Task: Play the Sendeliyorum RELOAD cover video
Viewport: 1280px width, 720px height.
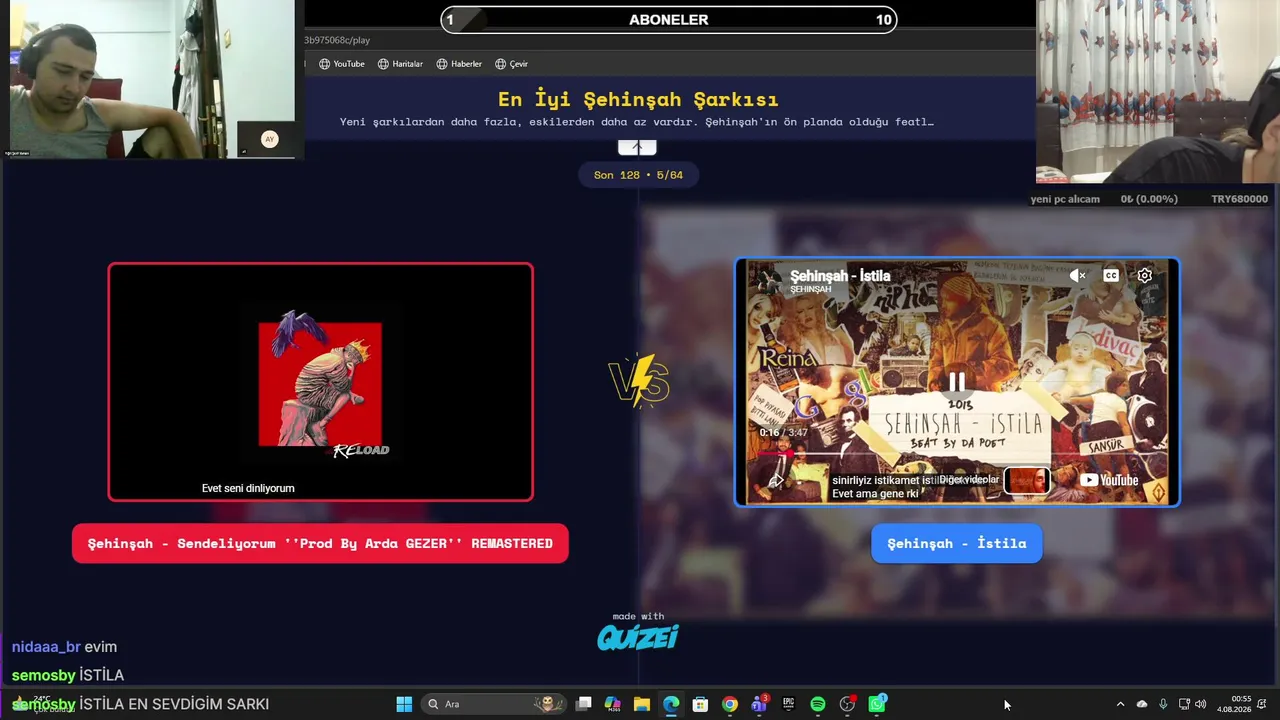Action: coord(320,381)
